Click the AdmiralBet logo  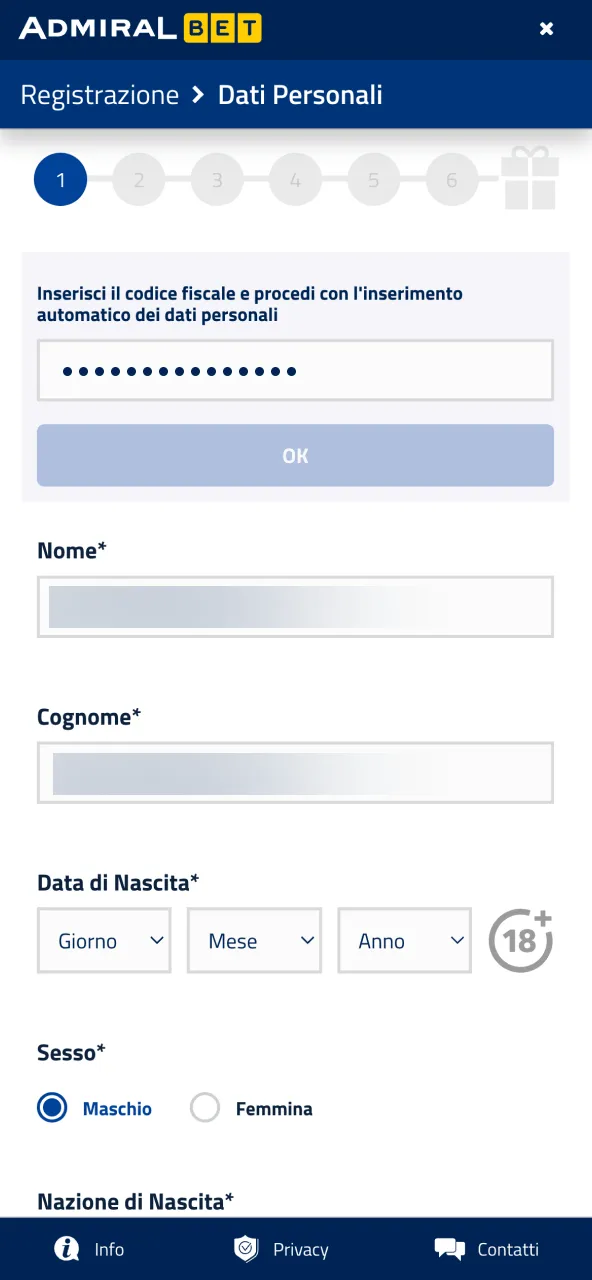coord(140,28)
